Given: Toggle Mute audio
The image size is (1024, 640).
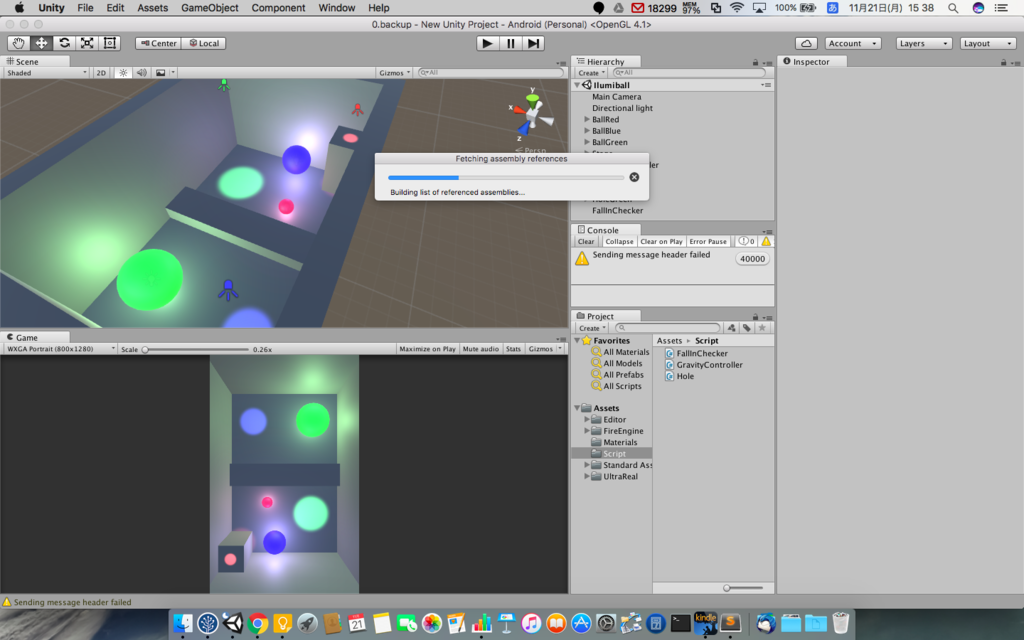Looking at the screenshot, I should click(481, 349).
